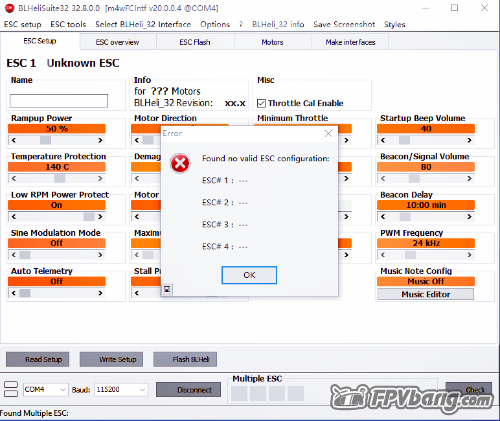Open the ESC setup menu
Viewport: 500px width, 421px height.
(x=23, y=24)
